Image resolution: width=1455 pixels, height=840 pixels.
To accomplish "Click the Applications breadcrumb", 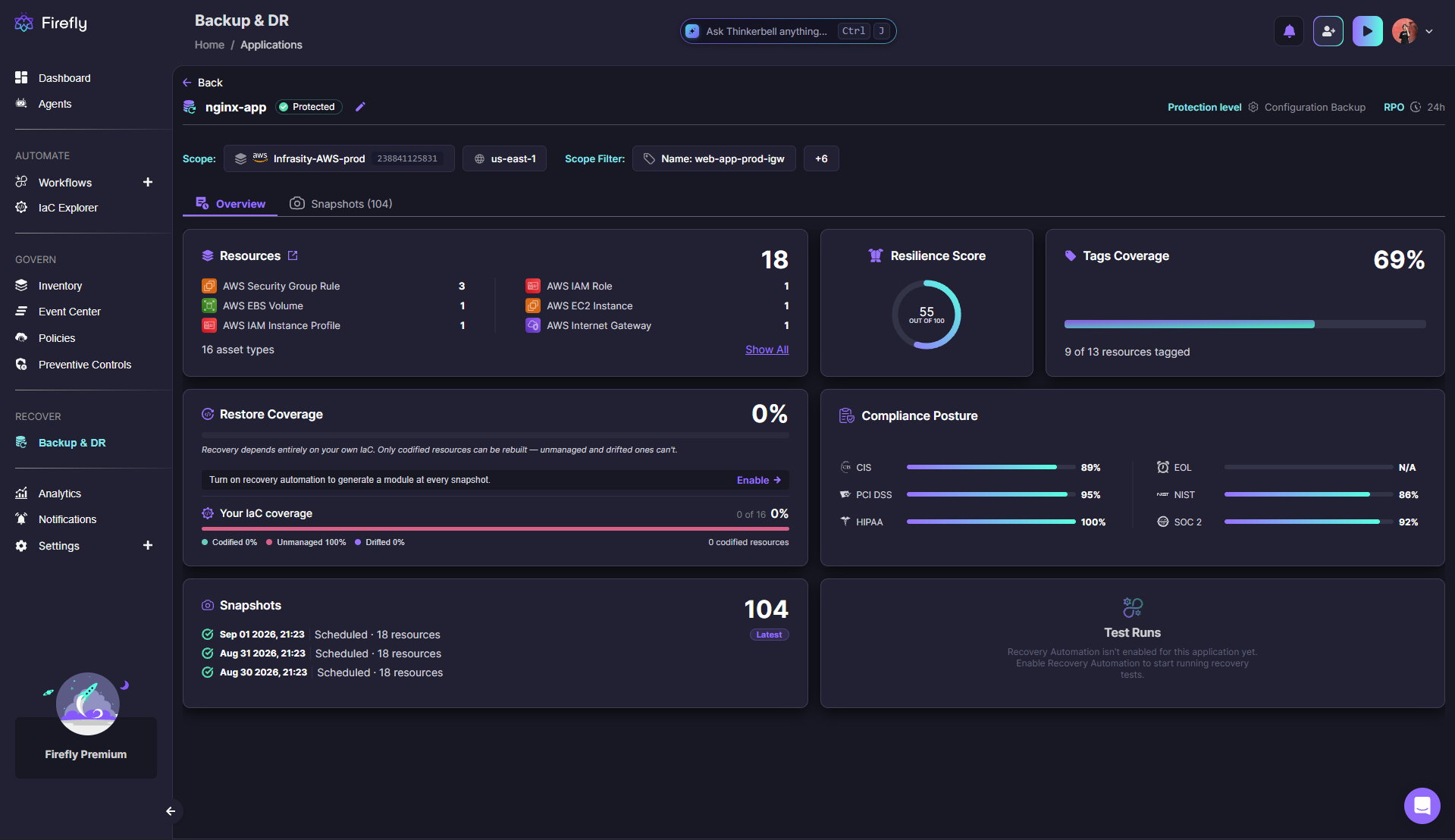I will pyautogui.click(x=271, y=45).
